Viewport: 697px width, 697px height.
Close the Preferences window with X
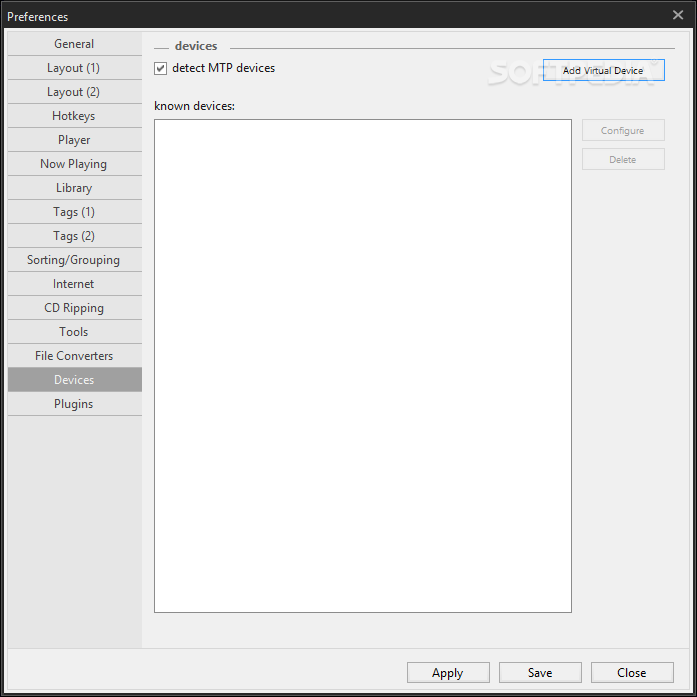[678, 15]
